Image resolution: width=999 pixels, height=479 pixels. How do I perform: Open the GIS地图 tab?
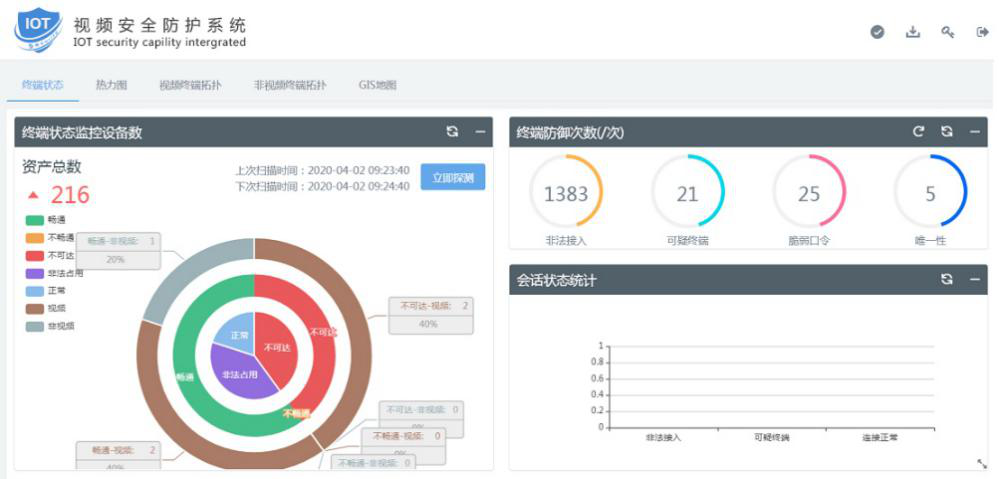tap(377, 85)
